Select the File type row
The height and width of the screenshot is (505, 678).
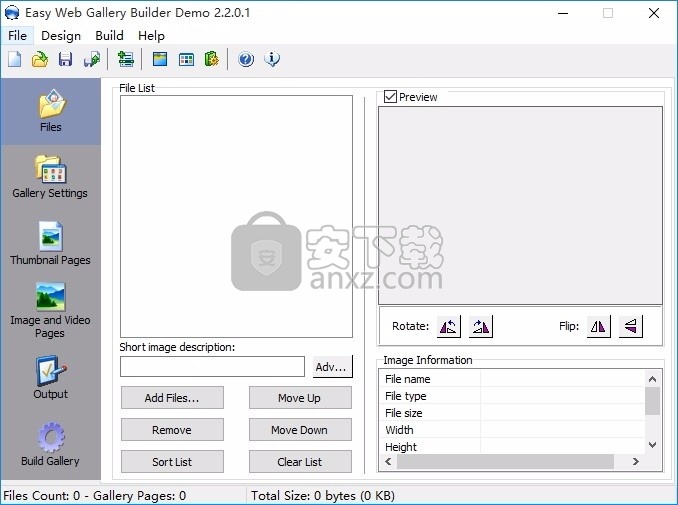(x=512, y=396)
